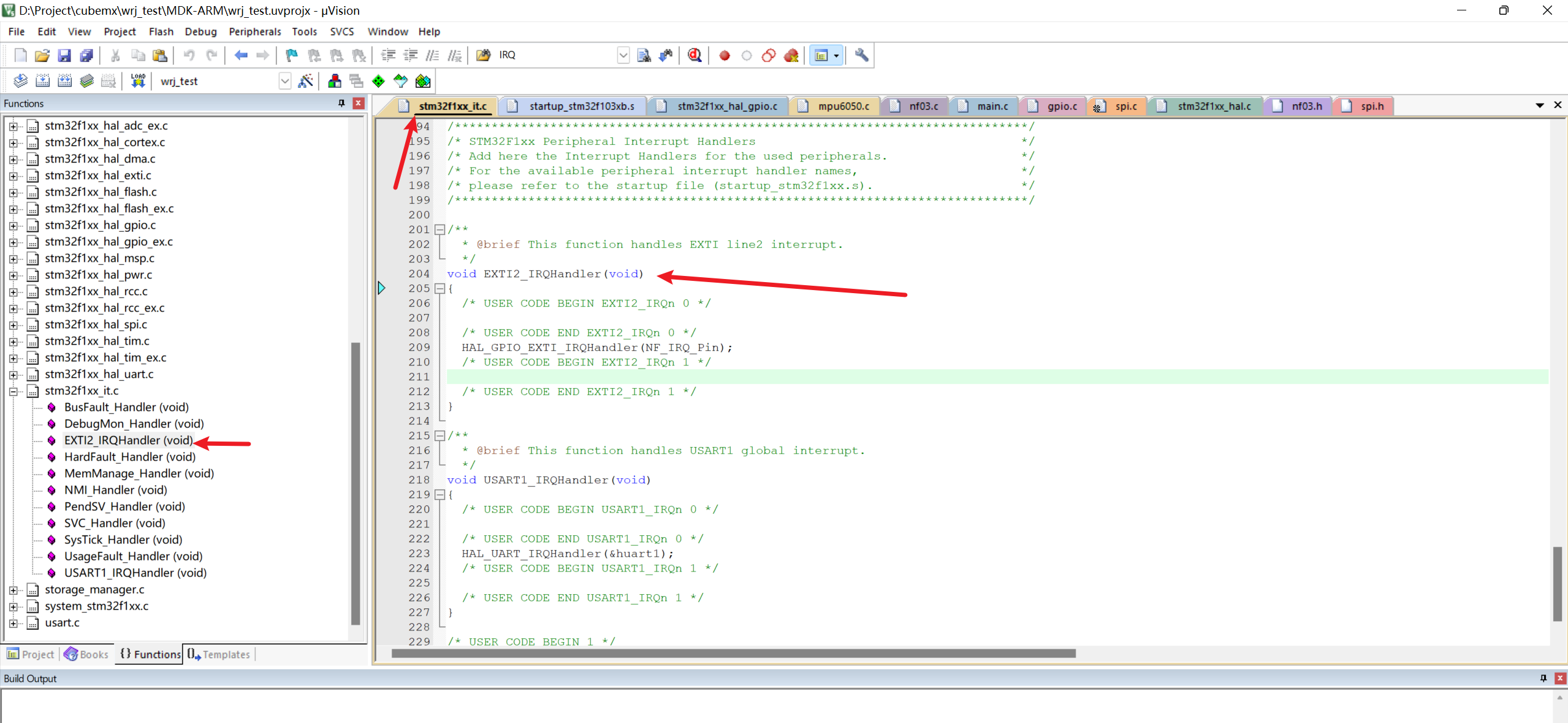The height and width of the screenshot is (723, 1568).
Task: Switch to the Books panel tab
Action: (86, 654)
